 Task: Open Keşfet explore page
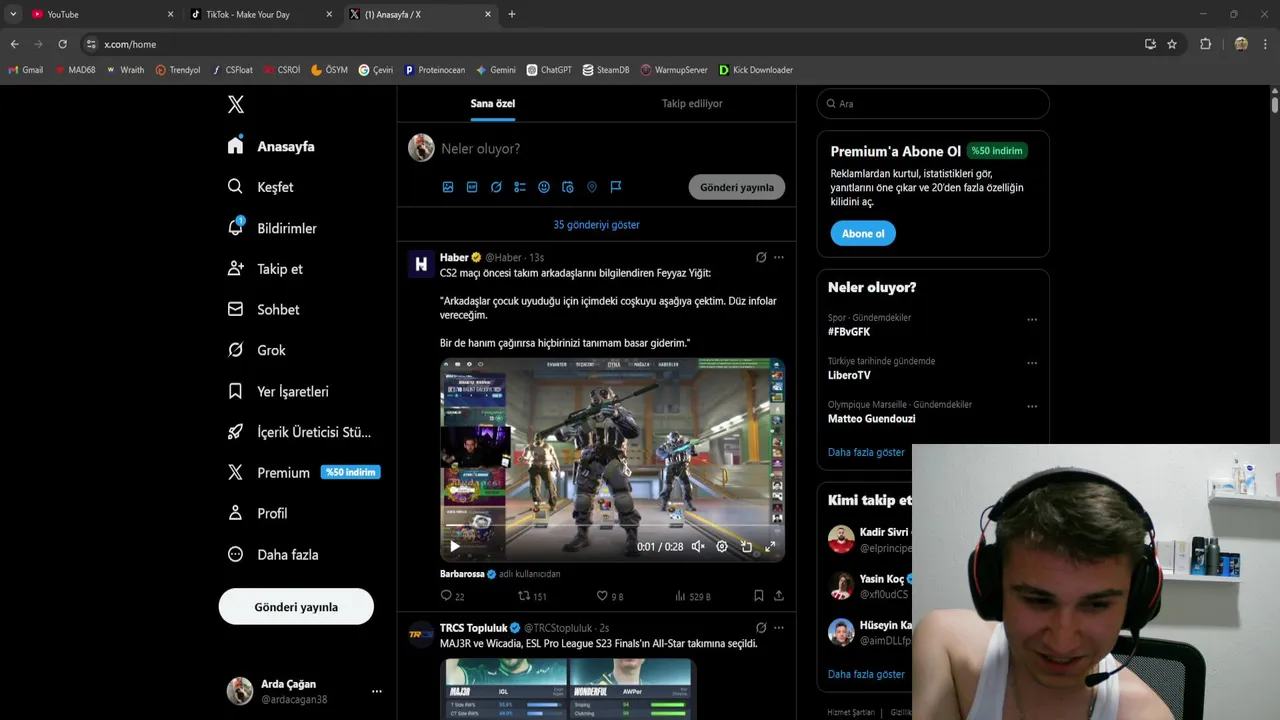[x=260, y=187]
